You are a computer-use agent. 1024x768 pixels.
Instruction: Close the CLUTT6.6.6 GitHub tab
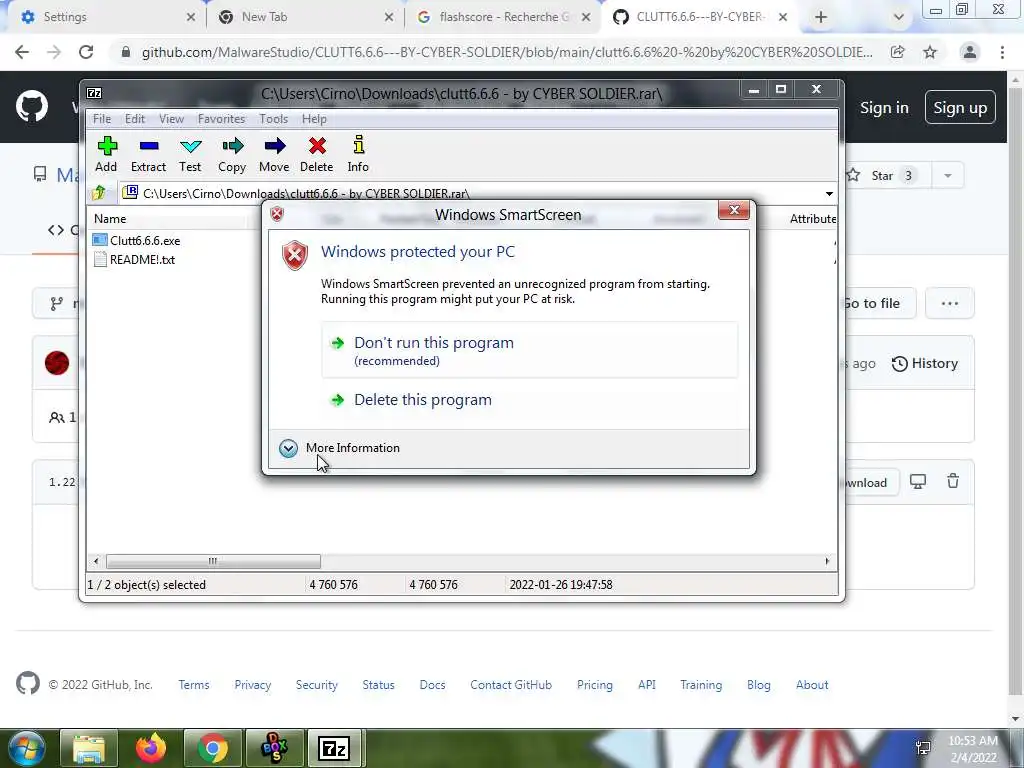pyautogui.click(x=783, y=17)
